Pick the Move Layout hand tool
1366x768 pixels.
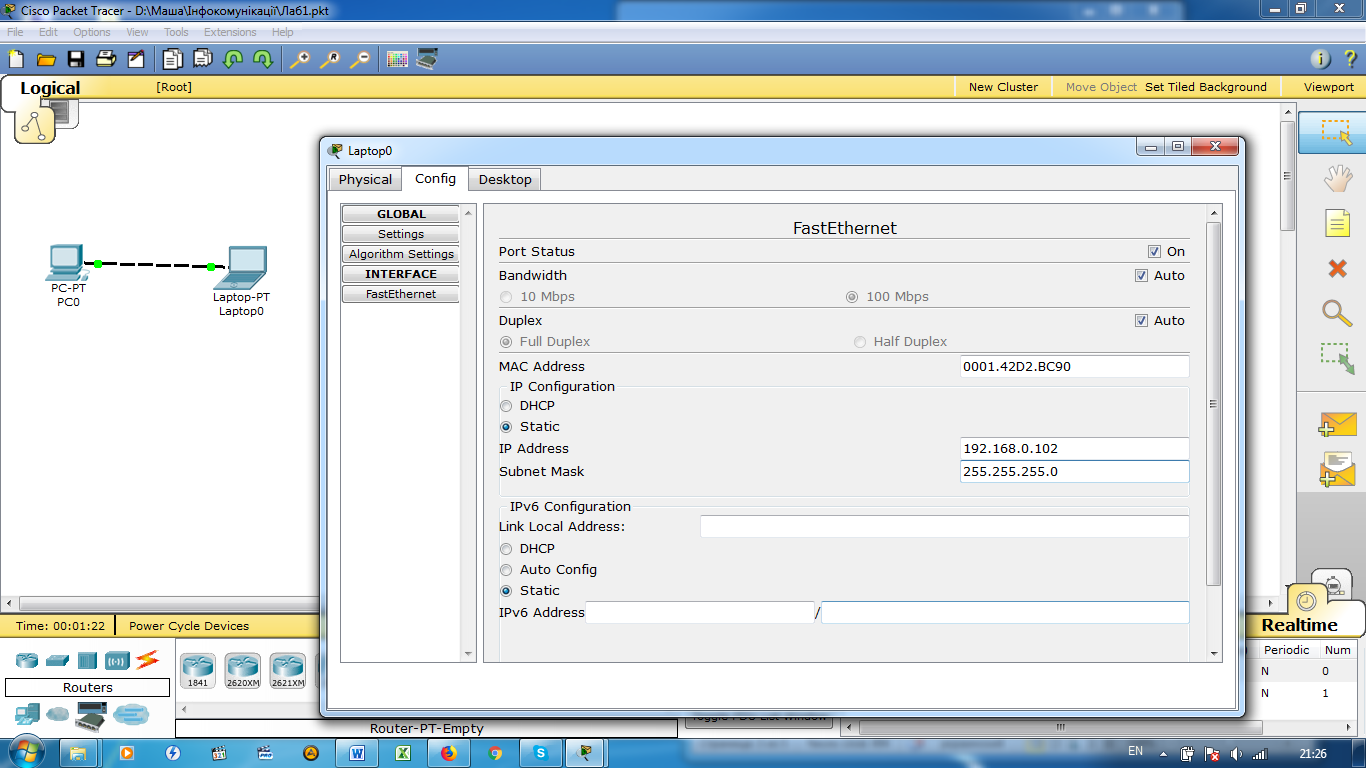coord(1337,179)
